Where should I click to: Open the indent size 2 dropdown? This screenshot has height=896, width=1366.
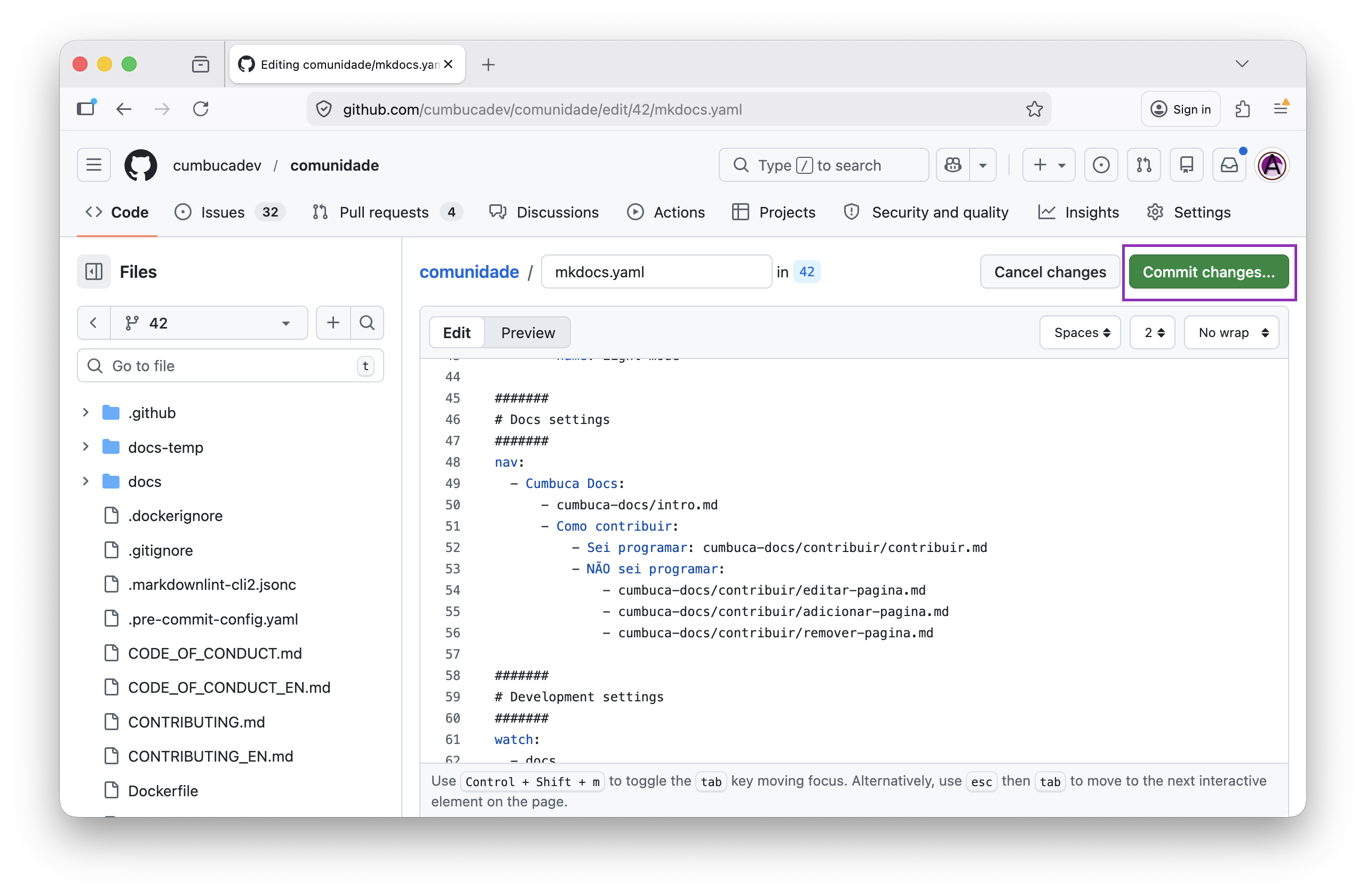tap(1153, 333)
